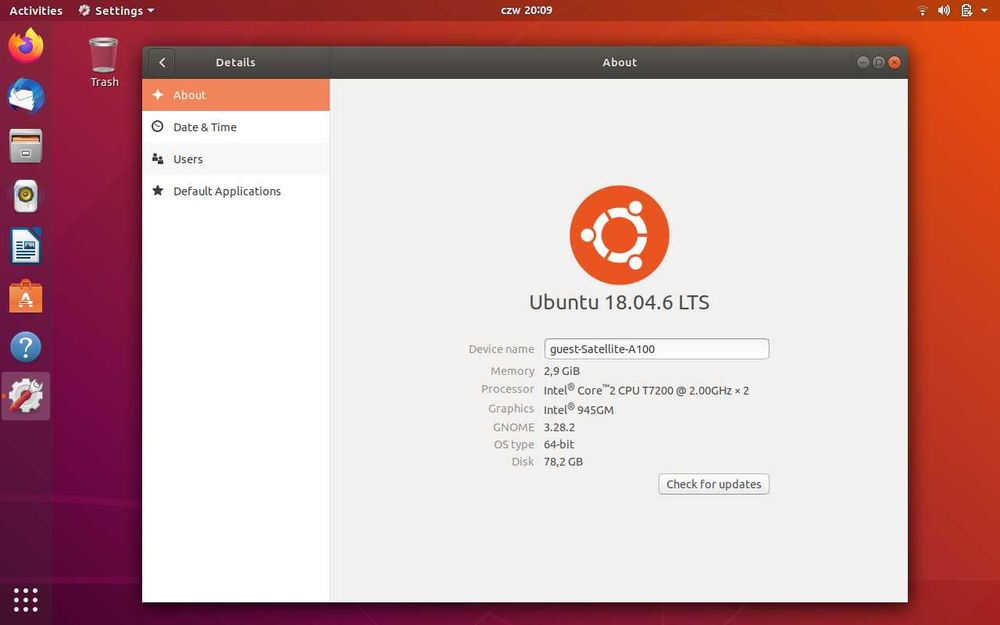Open Activities overview
The height and width of the screenshot is (625, 1000).
point(36,10)
